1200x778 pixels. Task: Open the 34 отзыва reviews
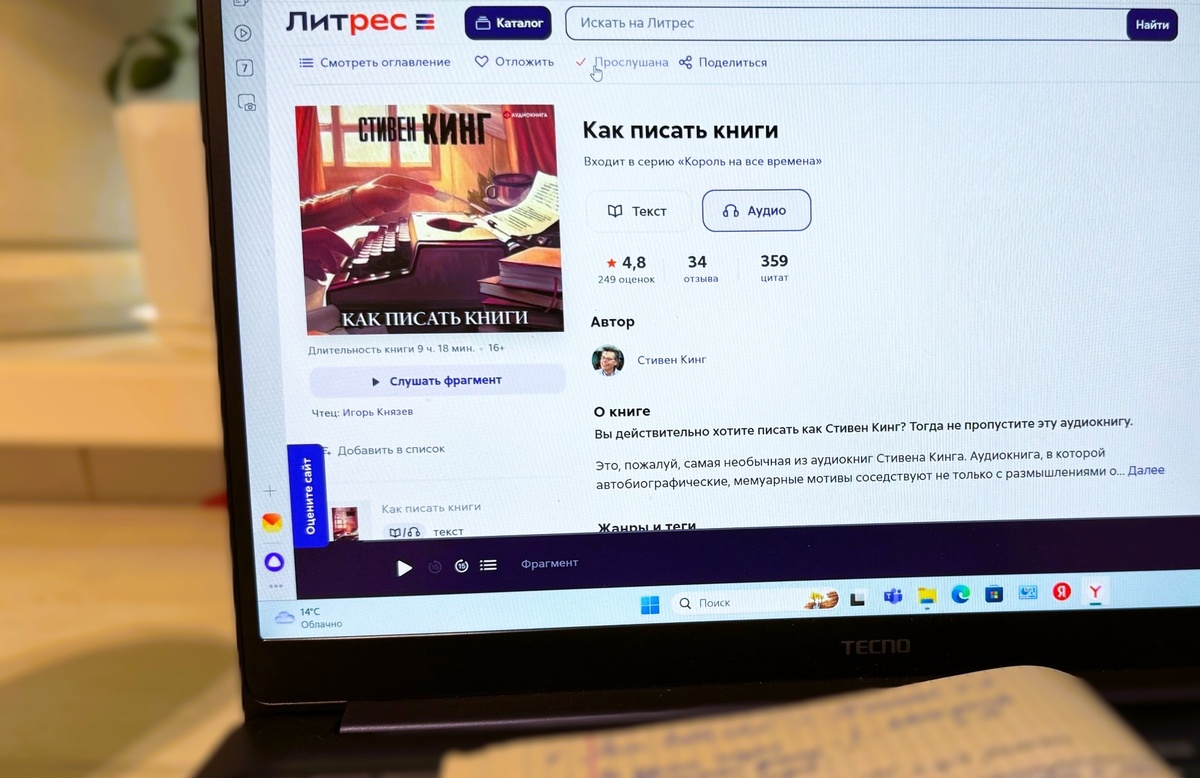tap(700, 269)
